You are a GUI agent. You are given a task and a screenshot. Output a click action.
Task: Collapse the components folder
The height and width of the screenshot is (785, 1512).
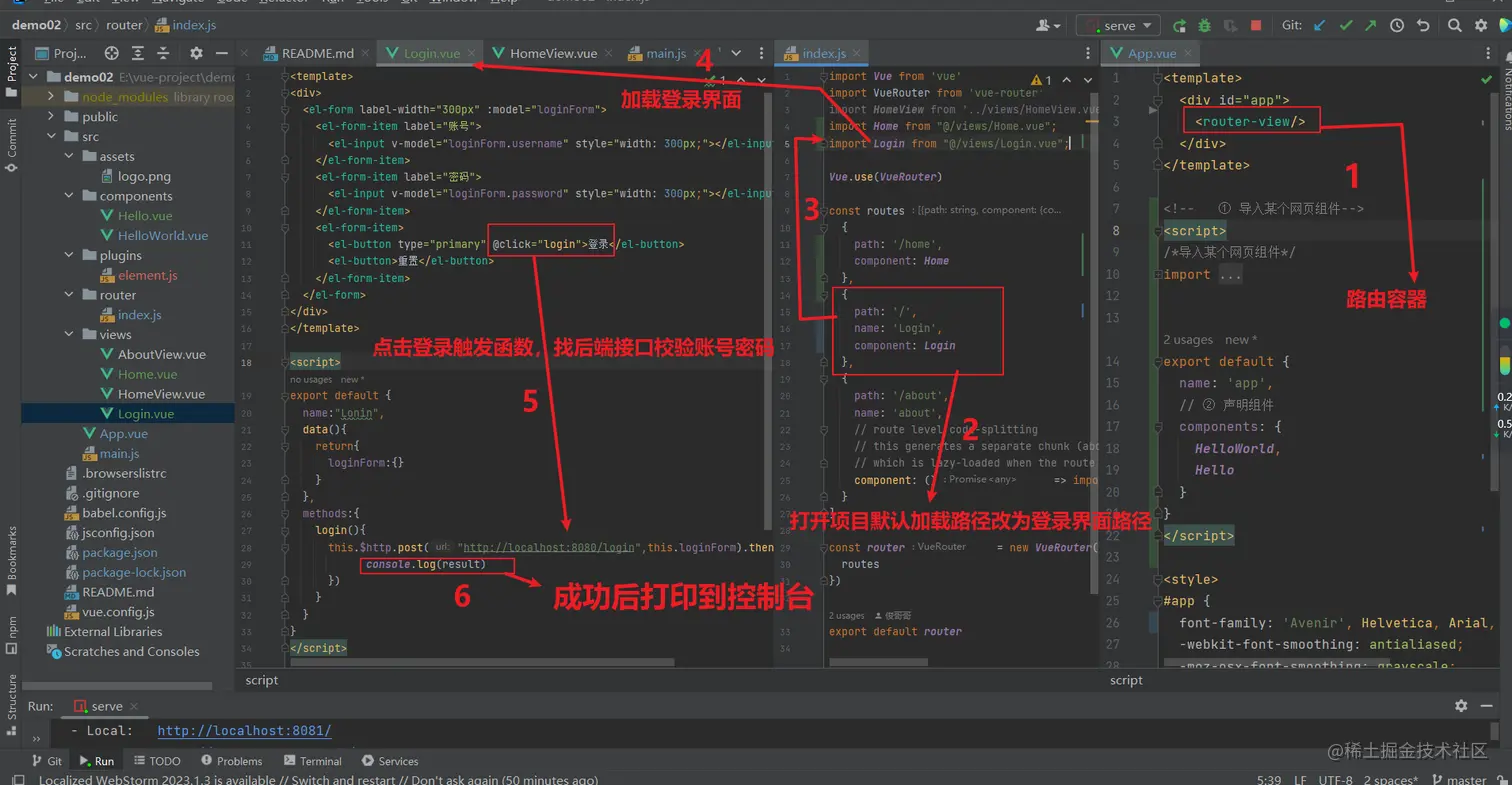tap(68, 196)
